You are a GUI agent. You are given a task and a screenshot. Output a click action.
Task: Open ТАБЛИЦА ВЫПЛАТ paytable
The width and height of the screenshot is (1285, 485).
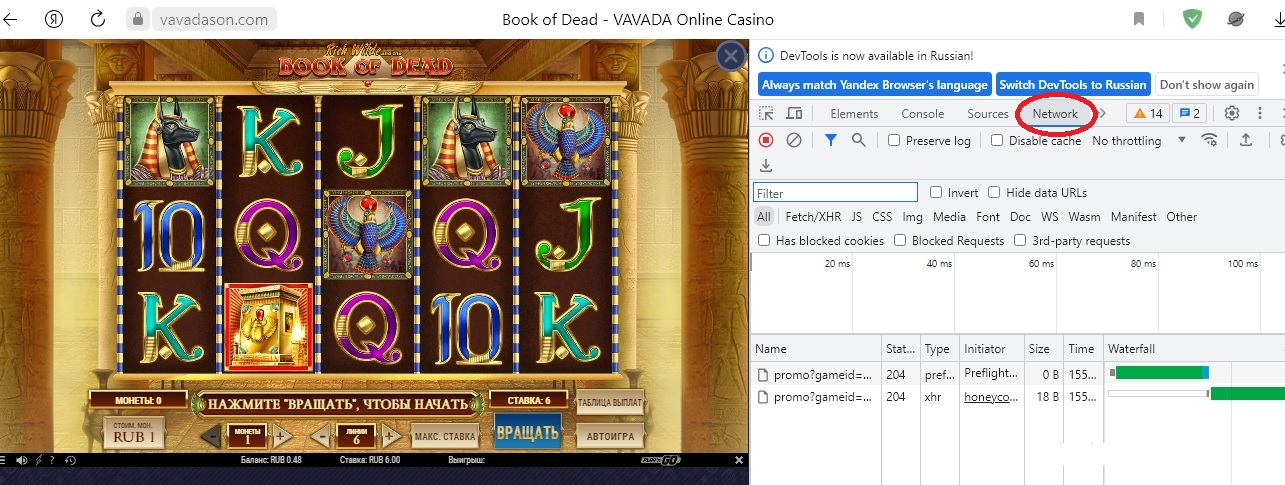click(610, 403)
